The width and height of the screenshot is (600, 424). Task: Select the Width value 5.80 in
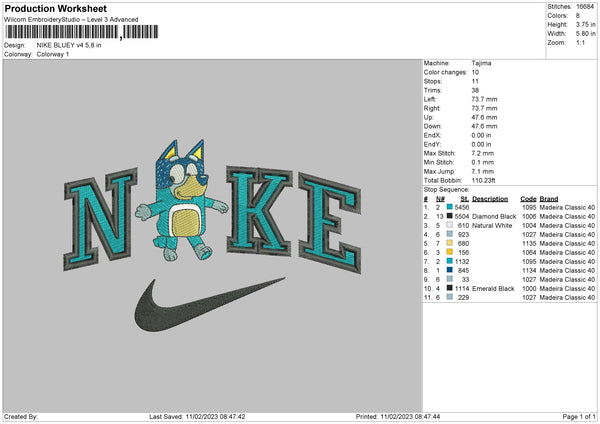(585, 34)
